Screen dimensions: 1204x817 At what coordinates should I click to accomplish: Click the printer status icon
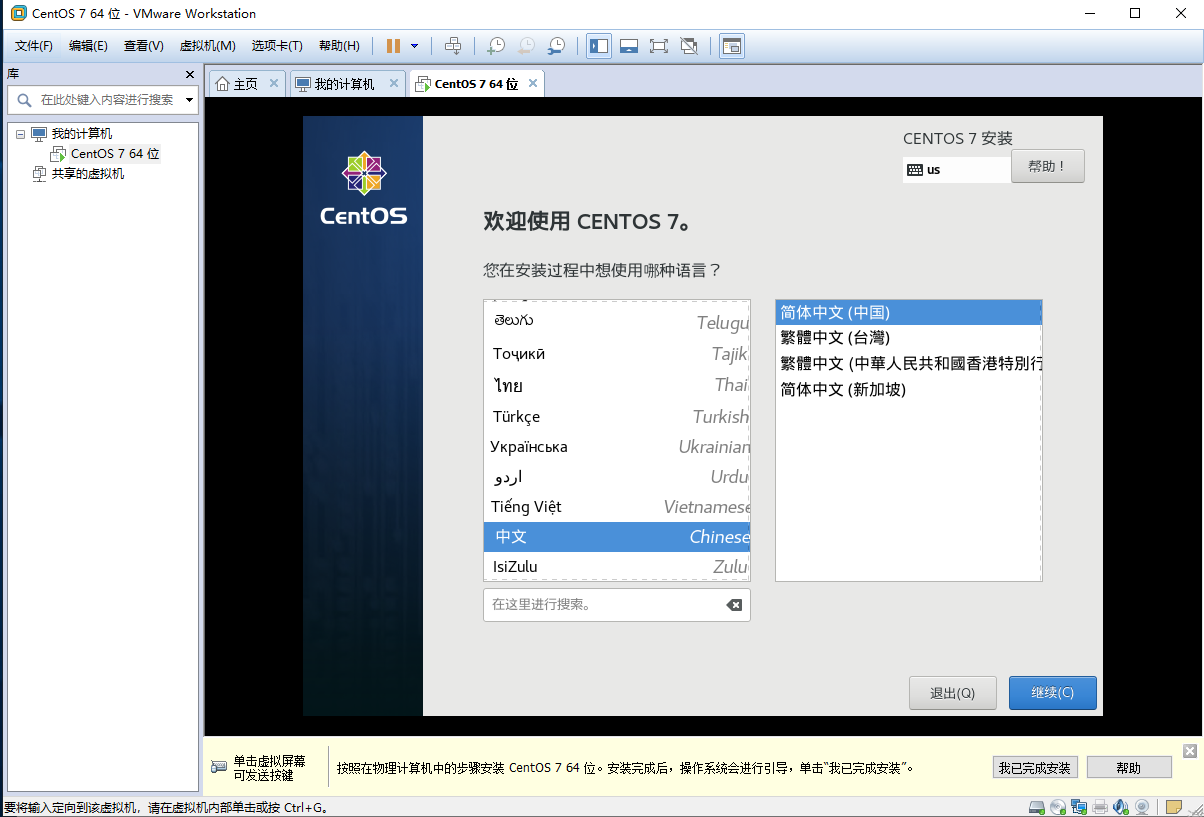pos(1100,807)
